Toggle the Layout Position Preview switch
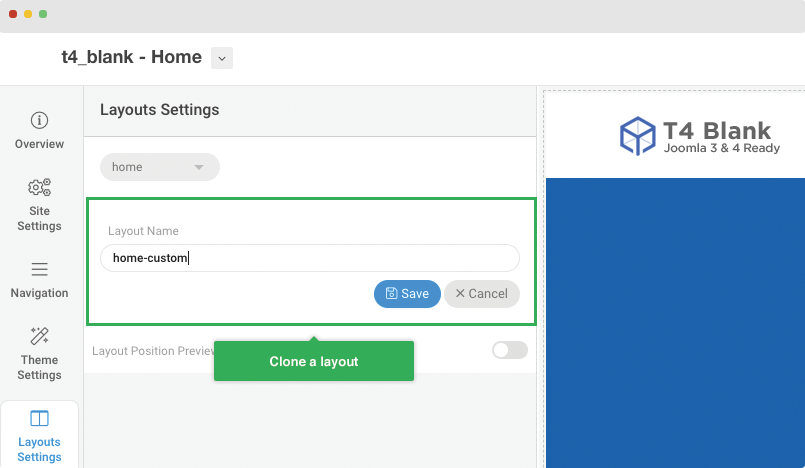This screenshot has width=805, height=468. [x=509, y=350]
